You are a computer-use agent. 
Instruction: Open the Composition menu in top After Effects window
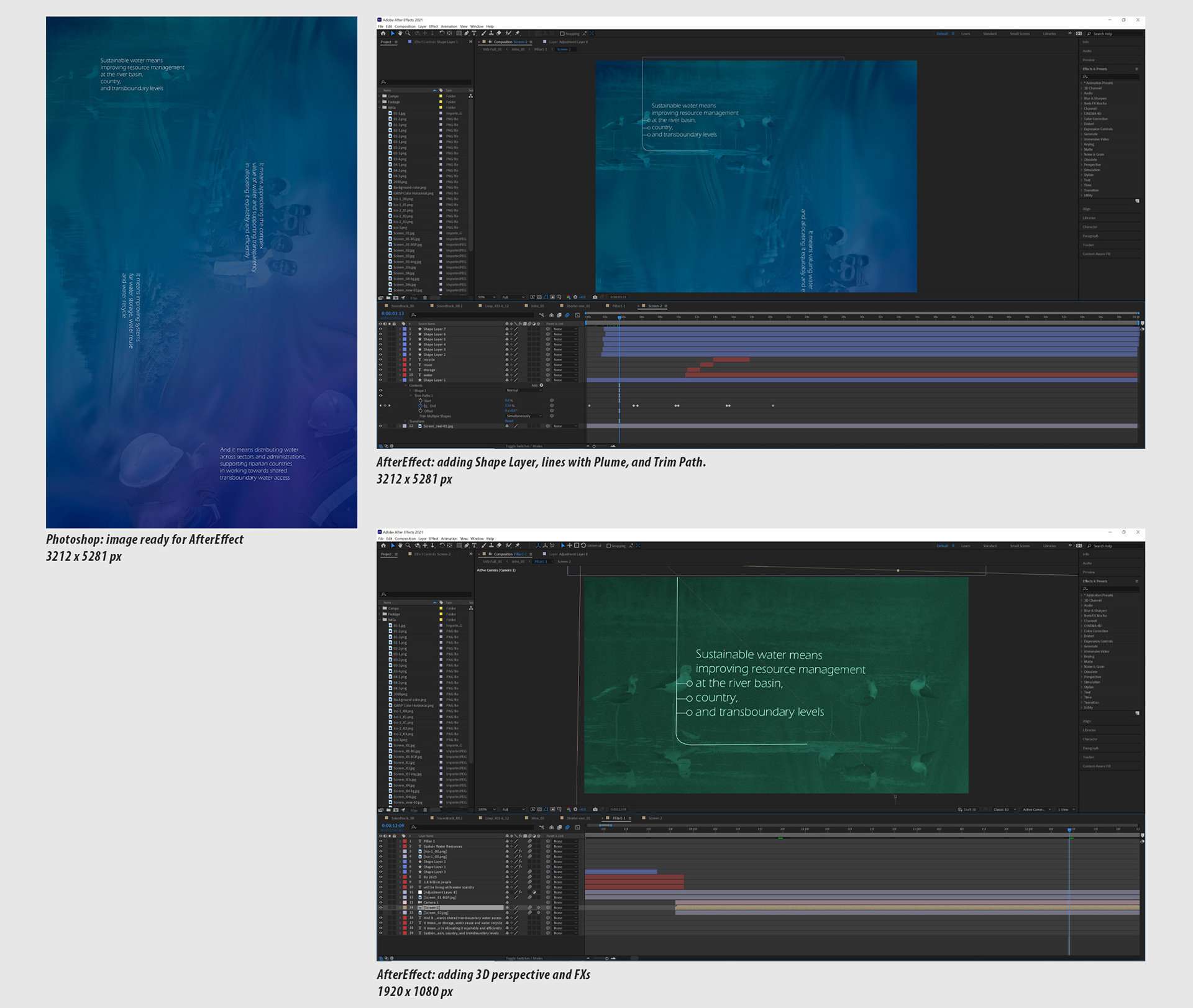coord(405,26)
